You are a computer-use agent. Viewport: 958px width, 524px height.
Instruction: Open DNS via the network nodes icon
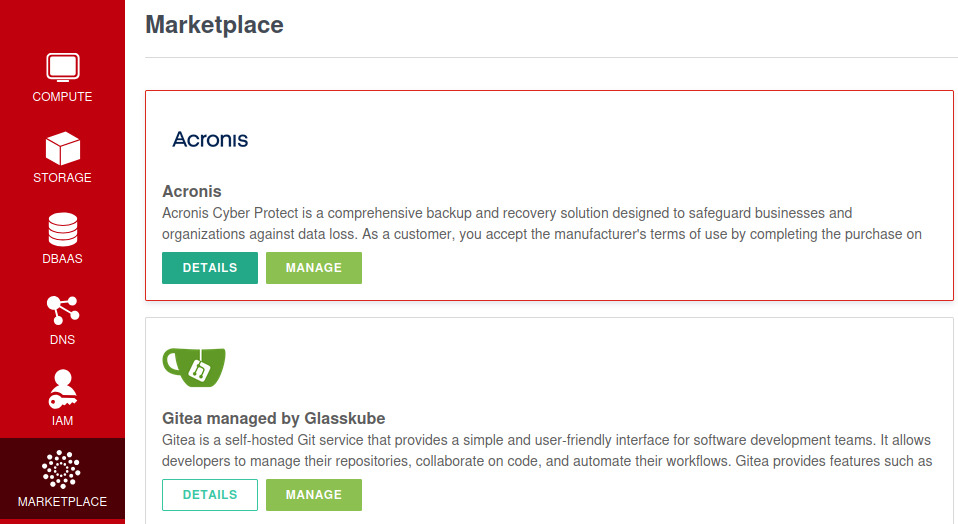click(62, 311)
